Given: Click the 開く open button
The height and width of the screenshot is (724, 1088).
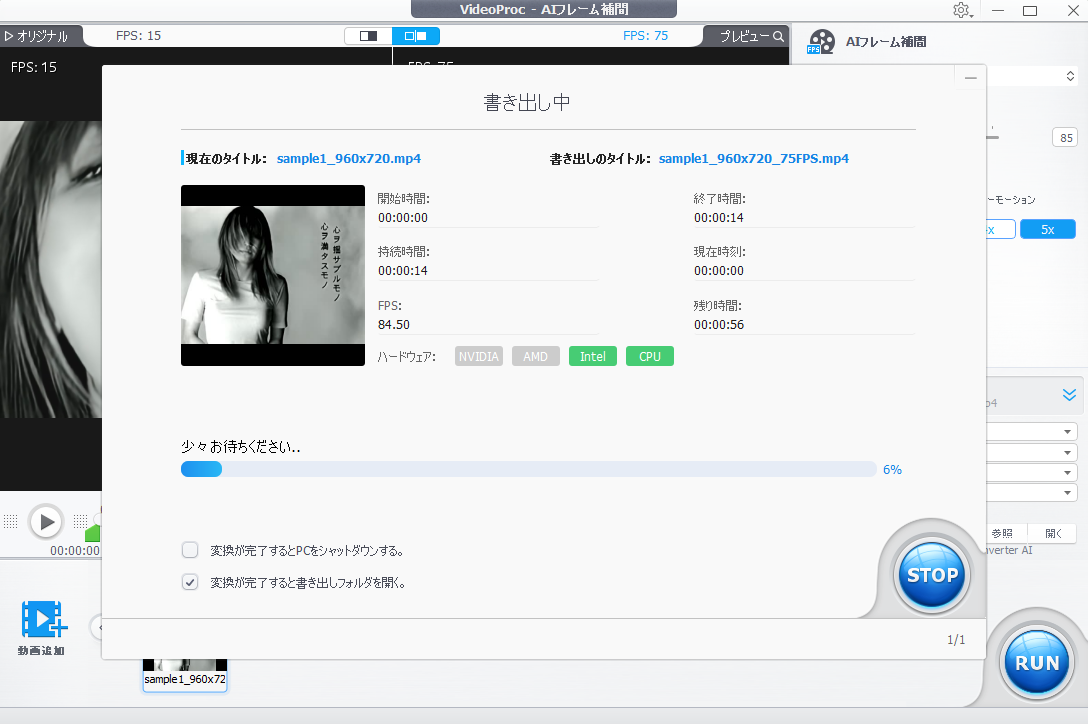Looking at the screenshot, I should (x=1053, y=533).
